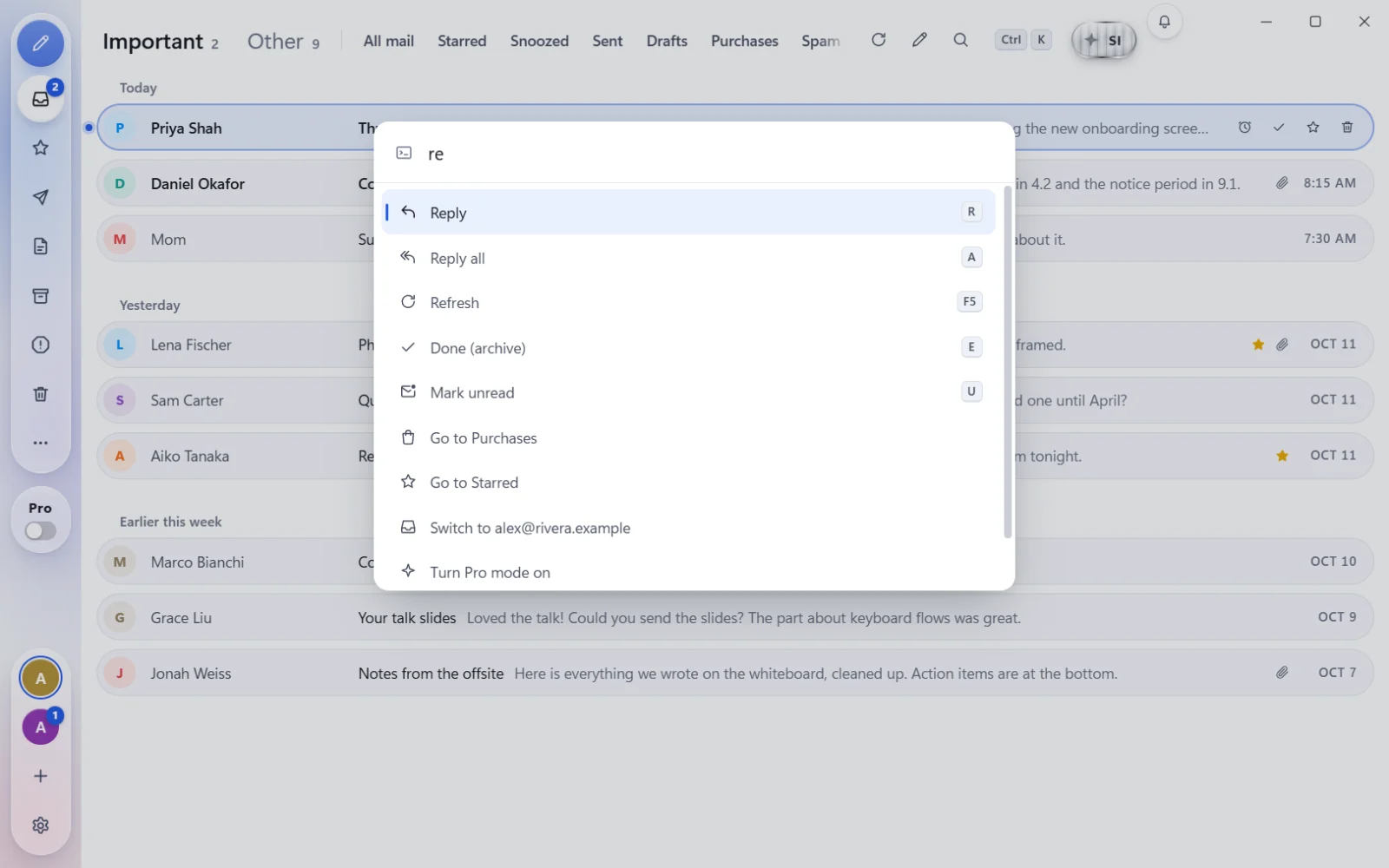This screenshot has height=868, width=1389.
Task: Star Priya Shah's email
Action: pyautogui.click(x=1313, y=128)
